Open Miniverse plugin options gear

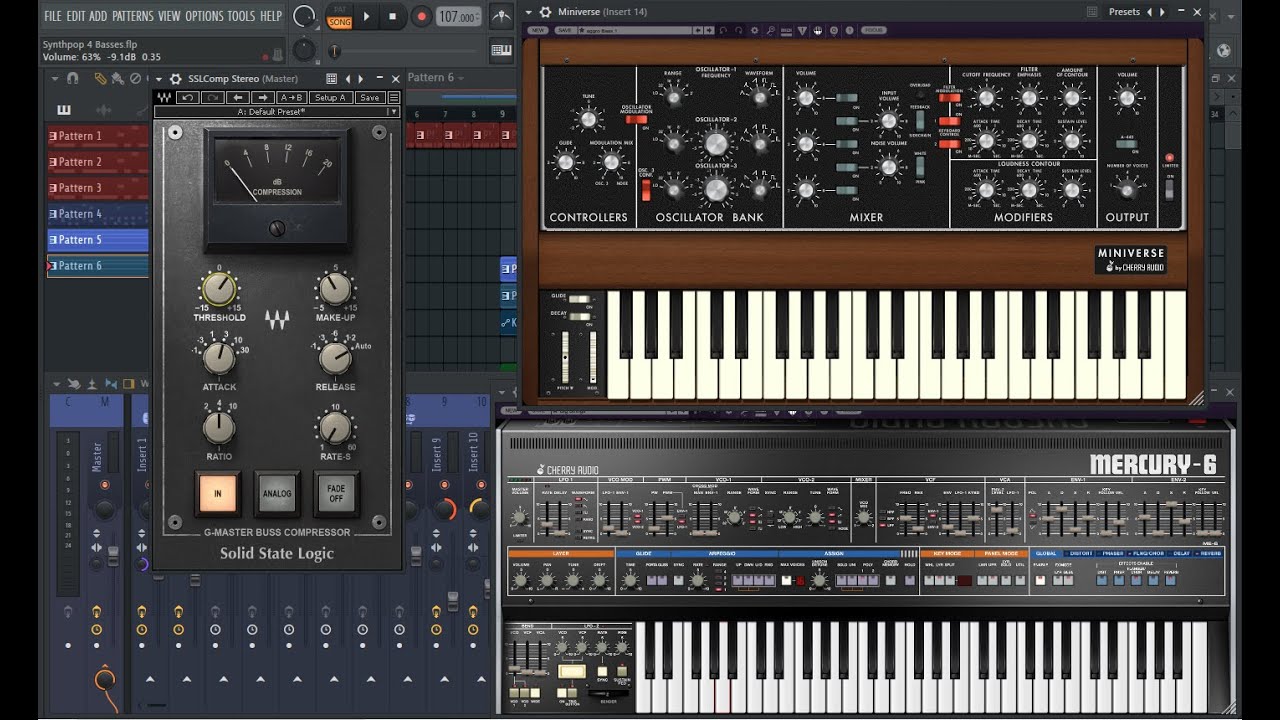point(545,12)
